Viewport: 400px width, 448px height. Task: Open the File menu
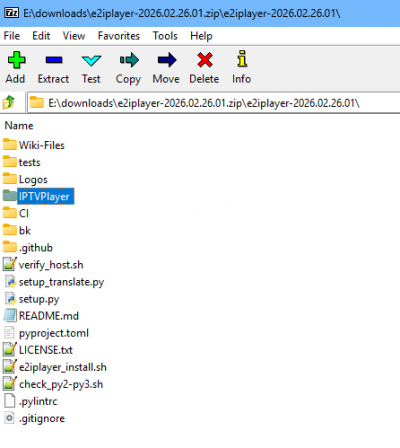coord(12,36)
